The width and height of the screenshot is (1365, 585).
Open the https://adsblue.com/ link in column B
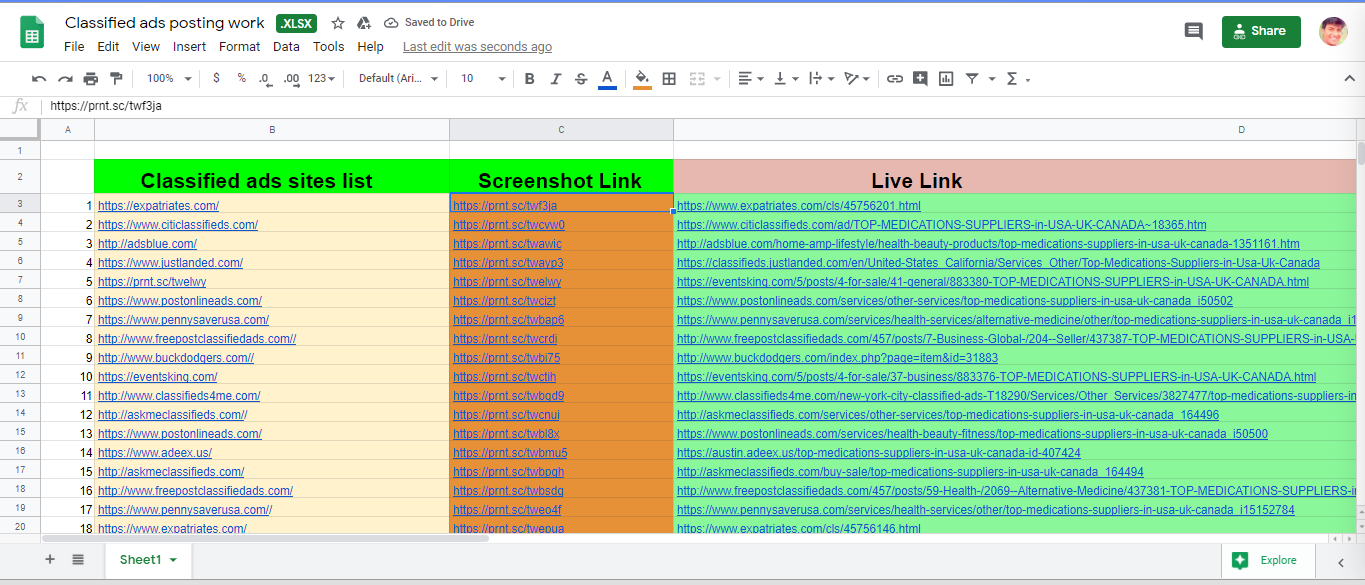point(147,244)
